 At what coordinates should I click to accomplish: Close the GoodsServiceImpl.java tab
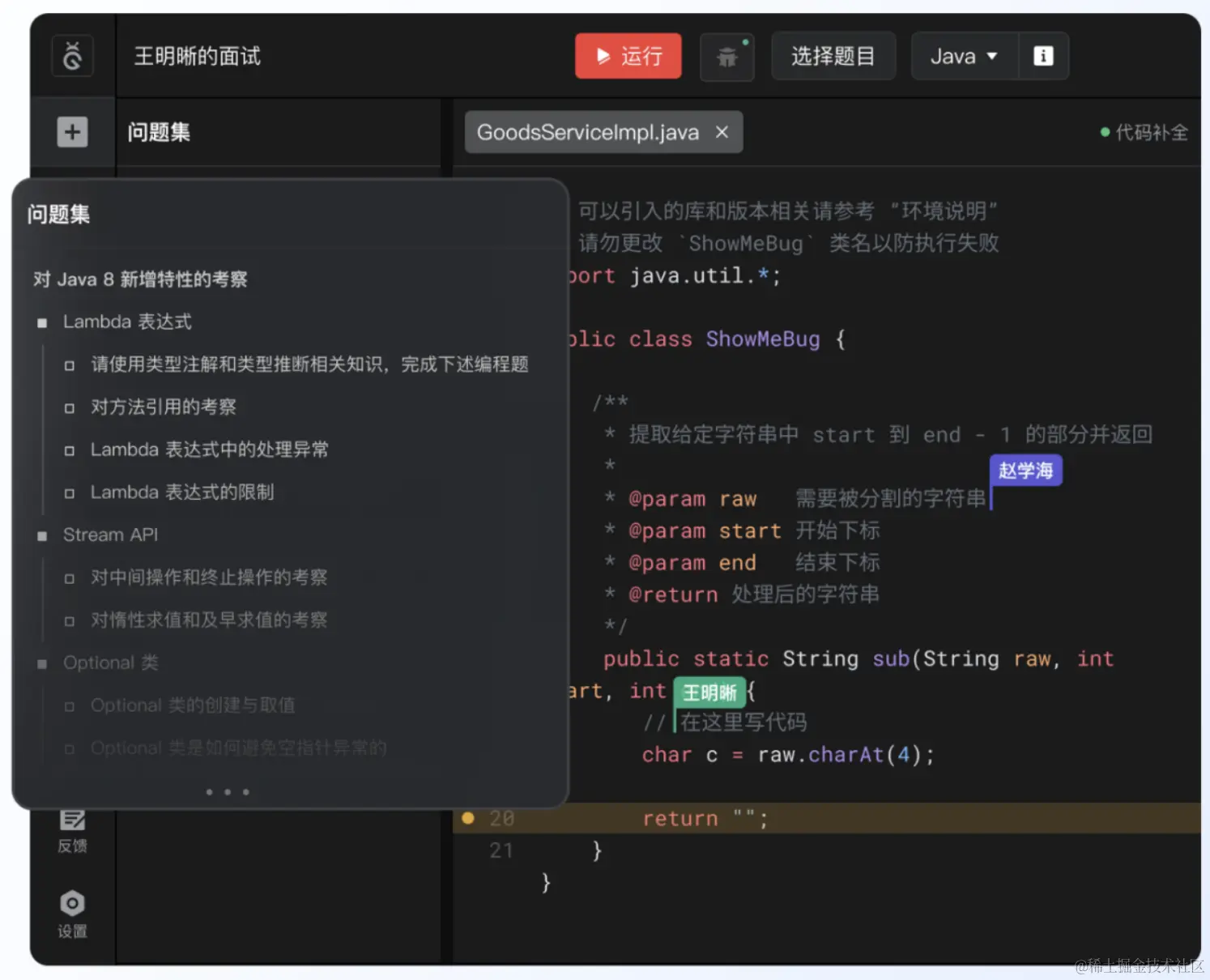(722, 132)
